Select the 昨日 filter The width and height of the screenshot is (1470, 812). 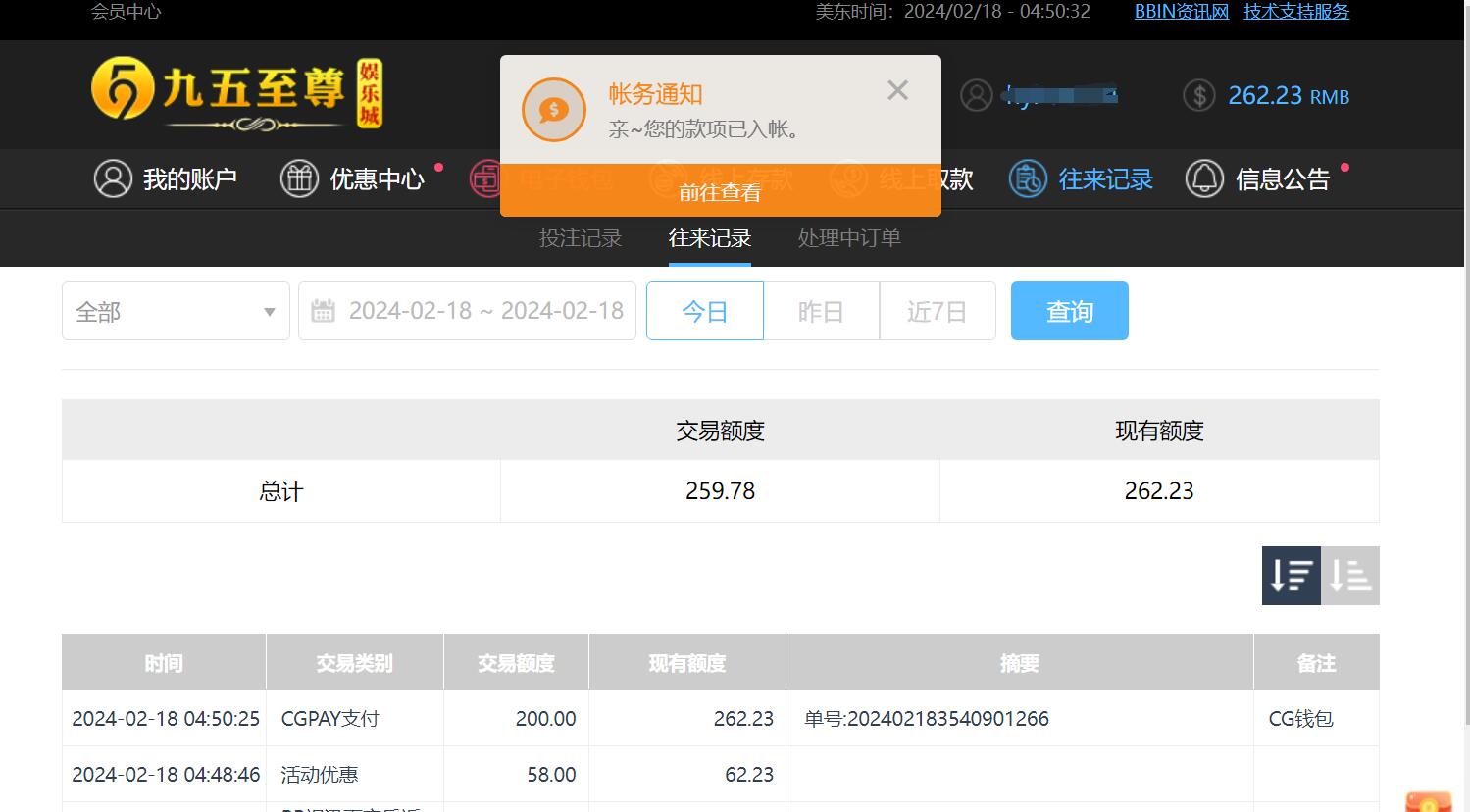point(822,311)
